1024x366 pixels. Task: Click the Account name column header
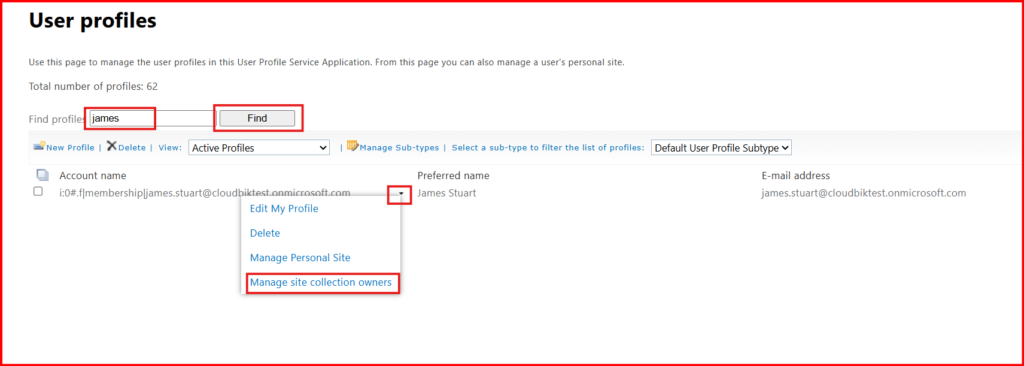pyautogui.click(x=93, y=175)
